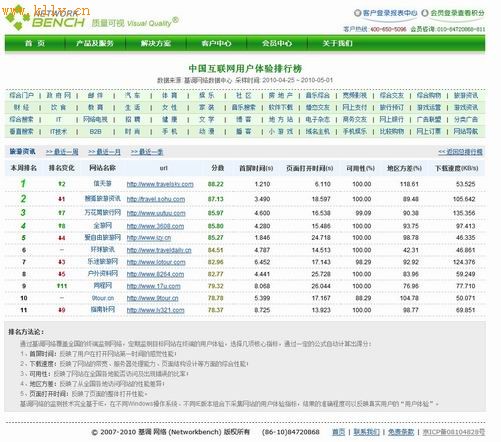The height and width of the screenshot is (442, 501).
Task: Select the 文学 category
Action: pos(207,120)
